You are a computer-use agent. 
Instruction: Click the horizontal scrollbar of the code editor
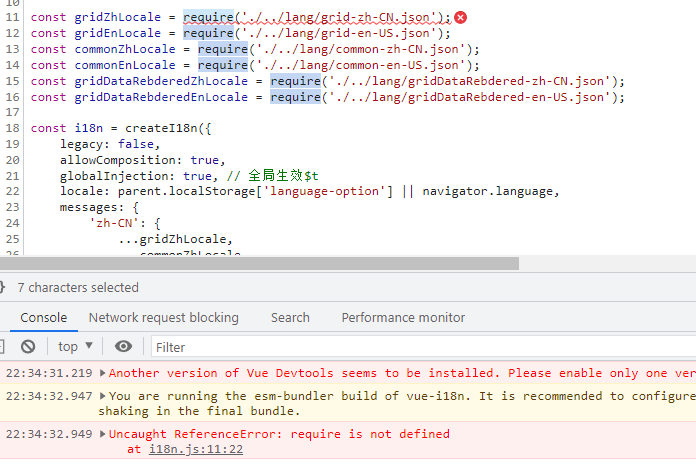point(259,264)
